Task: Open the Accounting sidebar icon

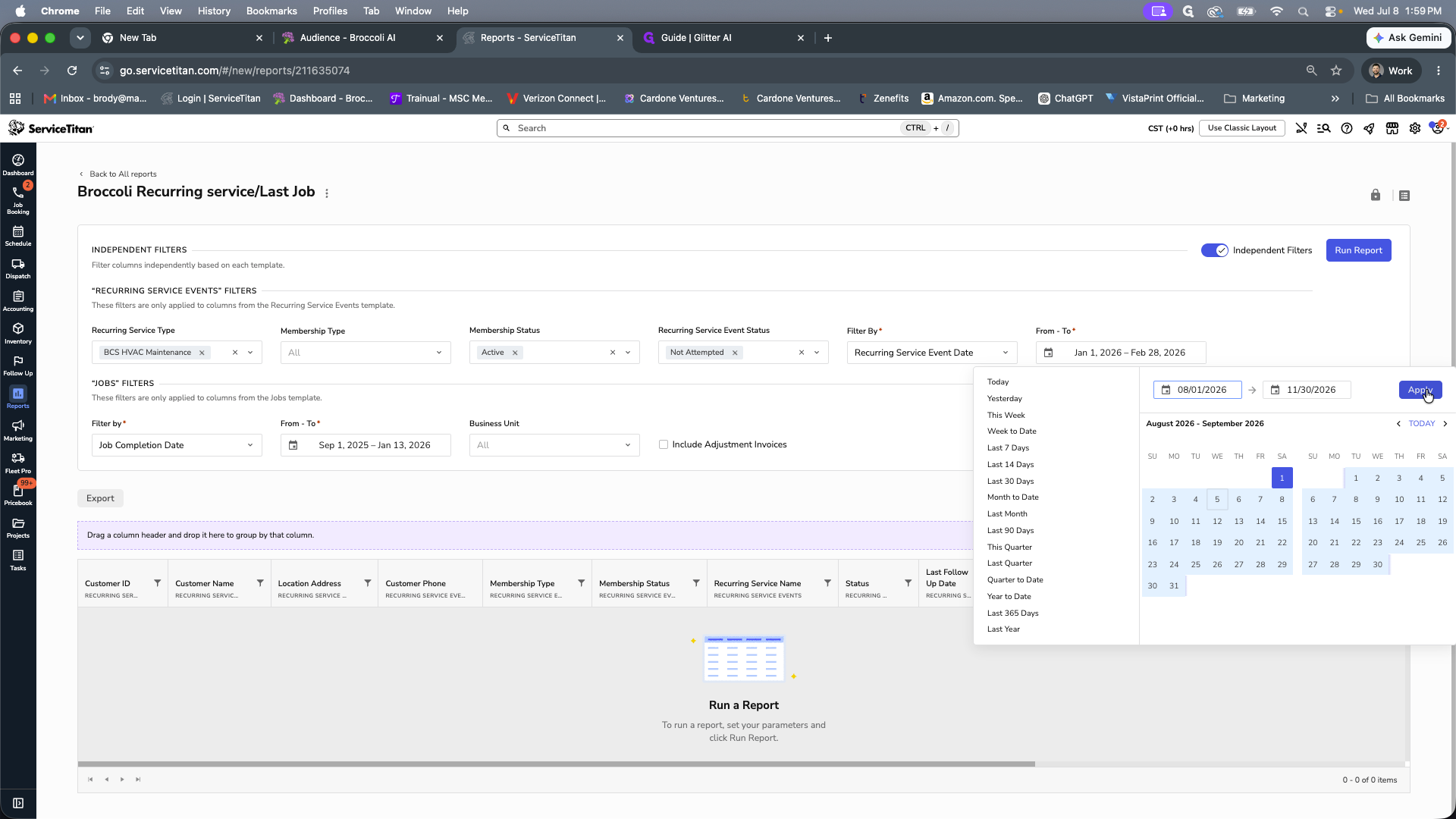Action: (18, 301)
